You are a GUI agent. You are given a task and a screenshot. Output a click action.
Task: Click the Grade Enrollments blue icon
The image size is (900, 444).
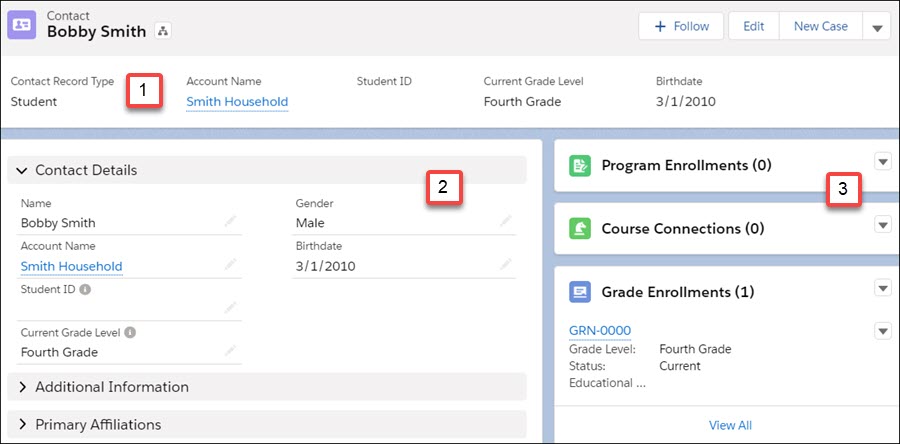point(580,292)
